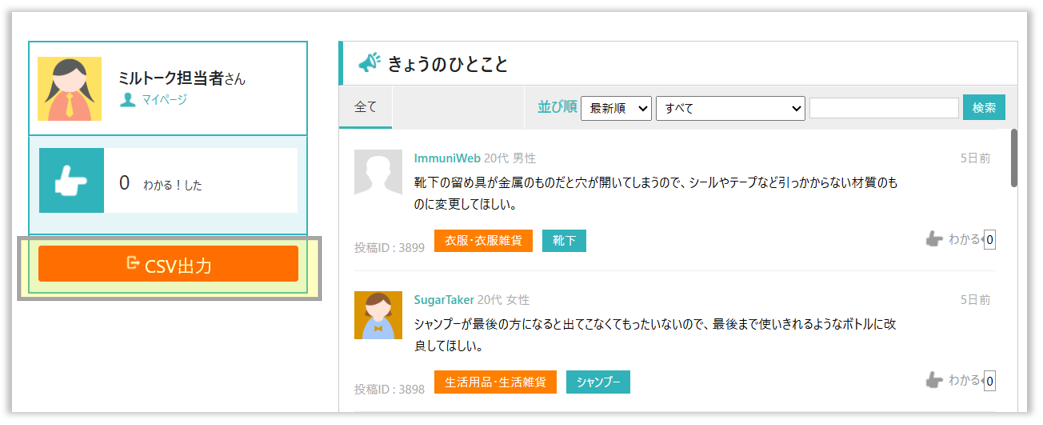Screen dimensions: 1043x425
Task: Open the すべて category dropdown
Action: tap(730, 108)
